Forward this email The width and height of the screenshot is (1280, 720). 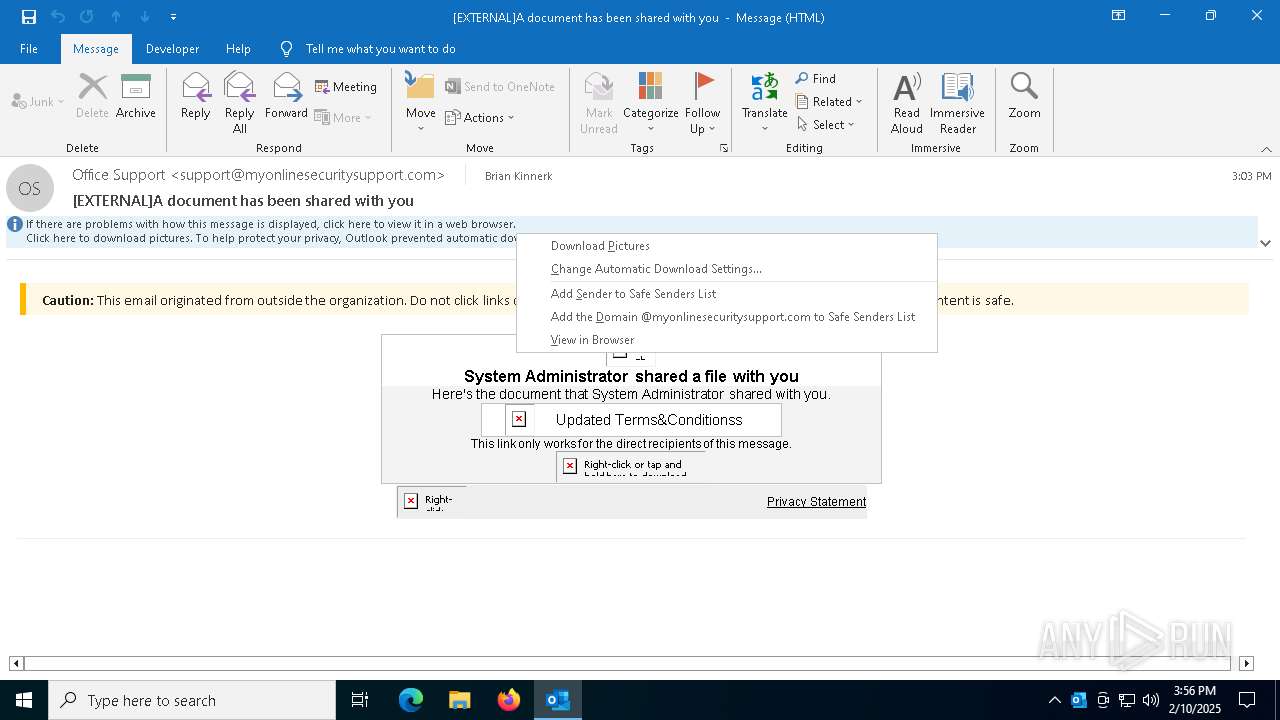click(x=286, y=97)
